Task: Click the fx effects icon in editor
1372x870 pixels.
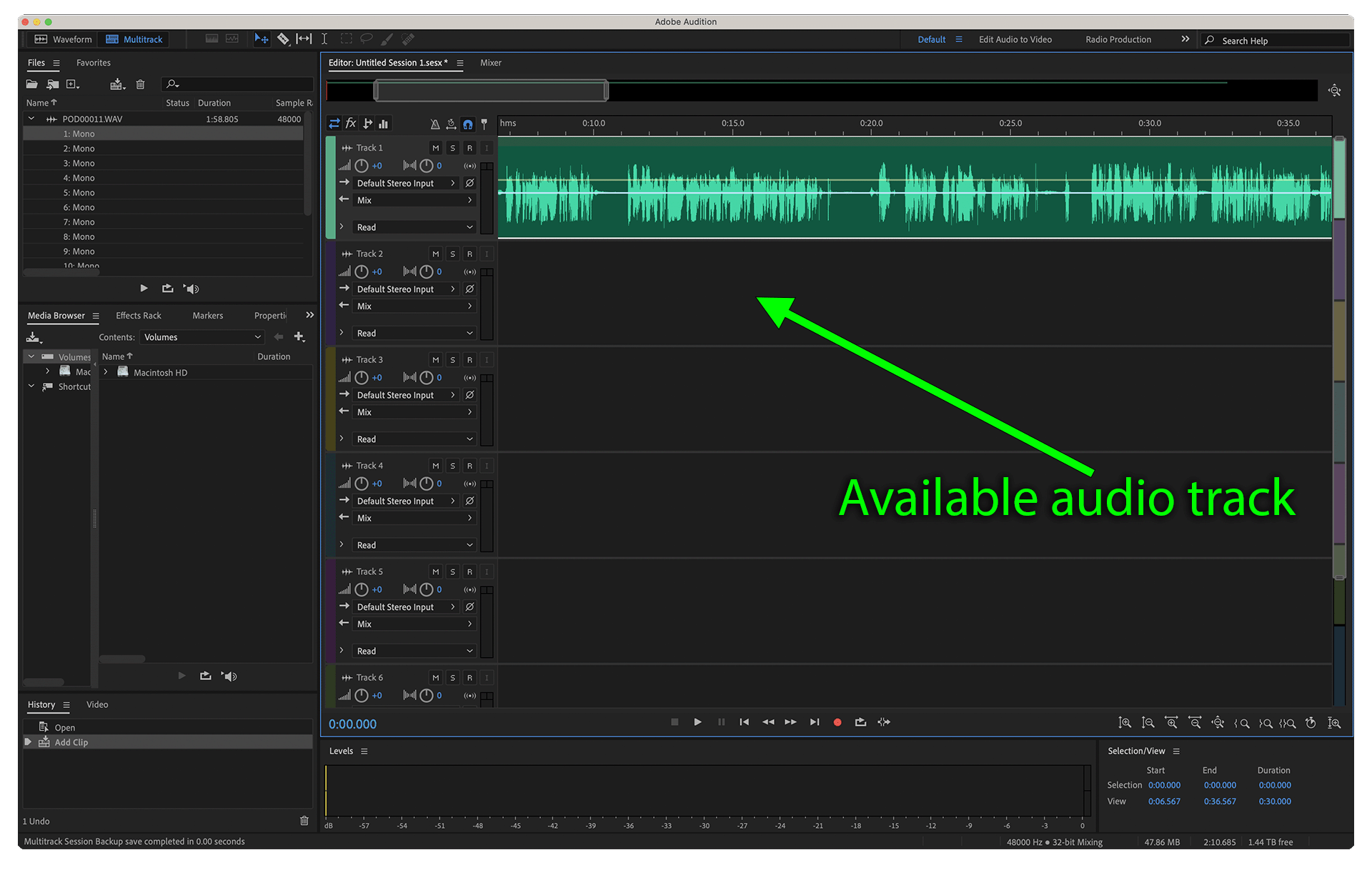Action: click(x=351, y=124)
